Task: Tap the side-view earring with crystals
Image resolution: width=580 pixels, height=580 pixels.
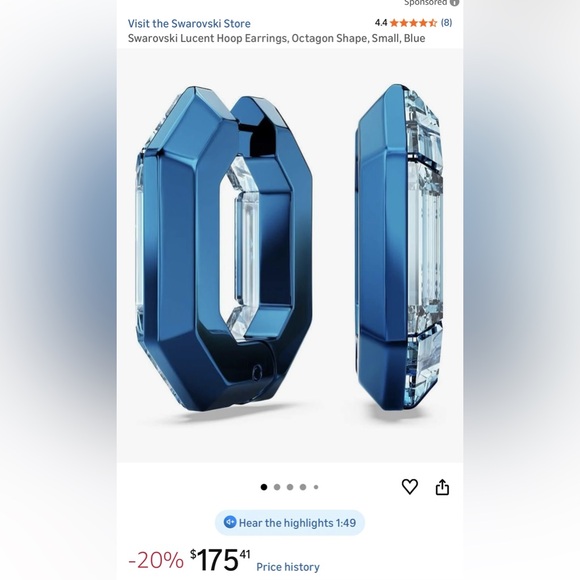Action: pyautogui.click(x=399, y=247)
